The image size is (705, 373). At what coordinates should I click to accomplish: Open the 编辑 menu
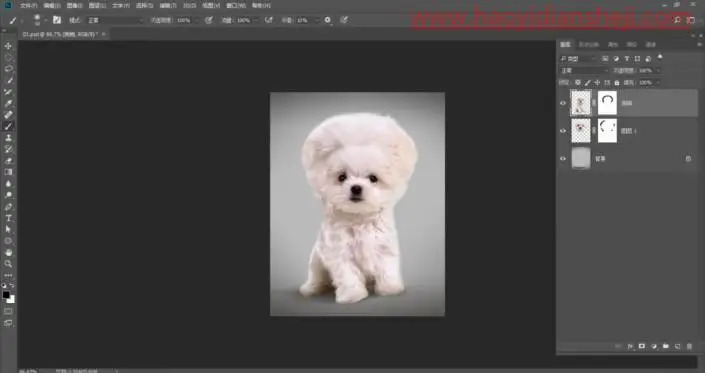pyautogui.click(x=52, y=6)
